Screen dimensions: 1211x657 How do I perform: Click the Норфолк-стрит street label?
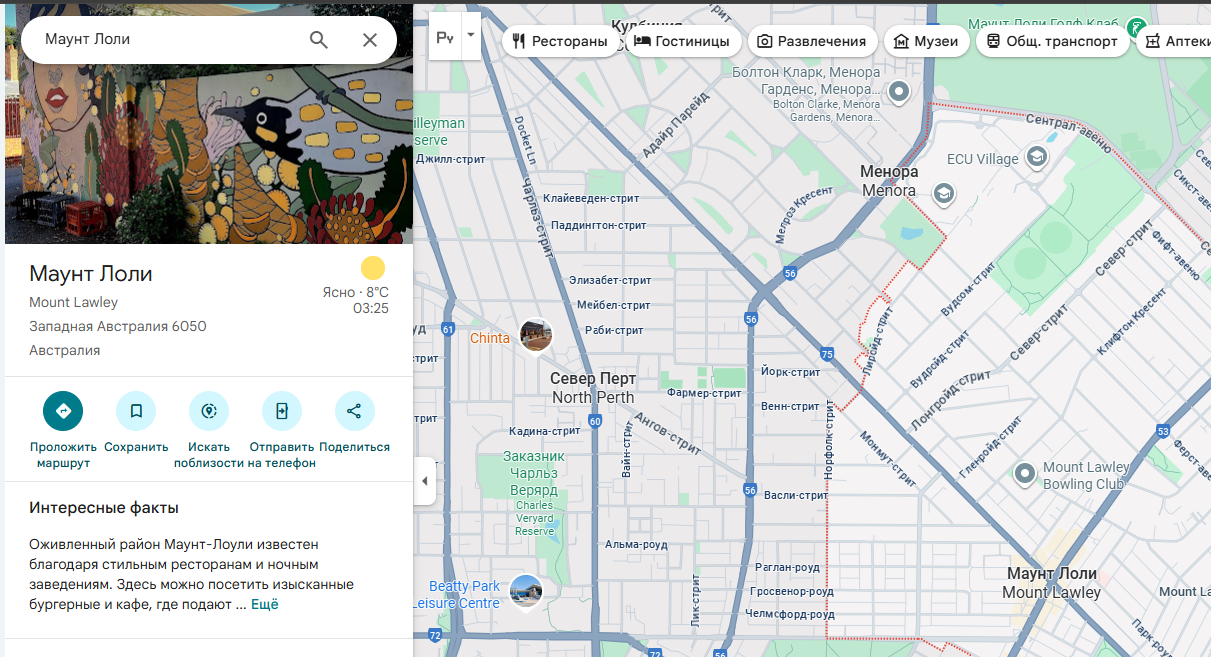(x=828, y=442)
